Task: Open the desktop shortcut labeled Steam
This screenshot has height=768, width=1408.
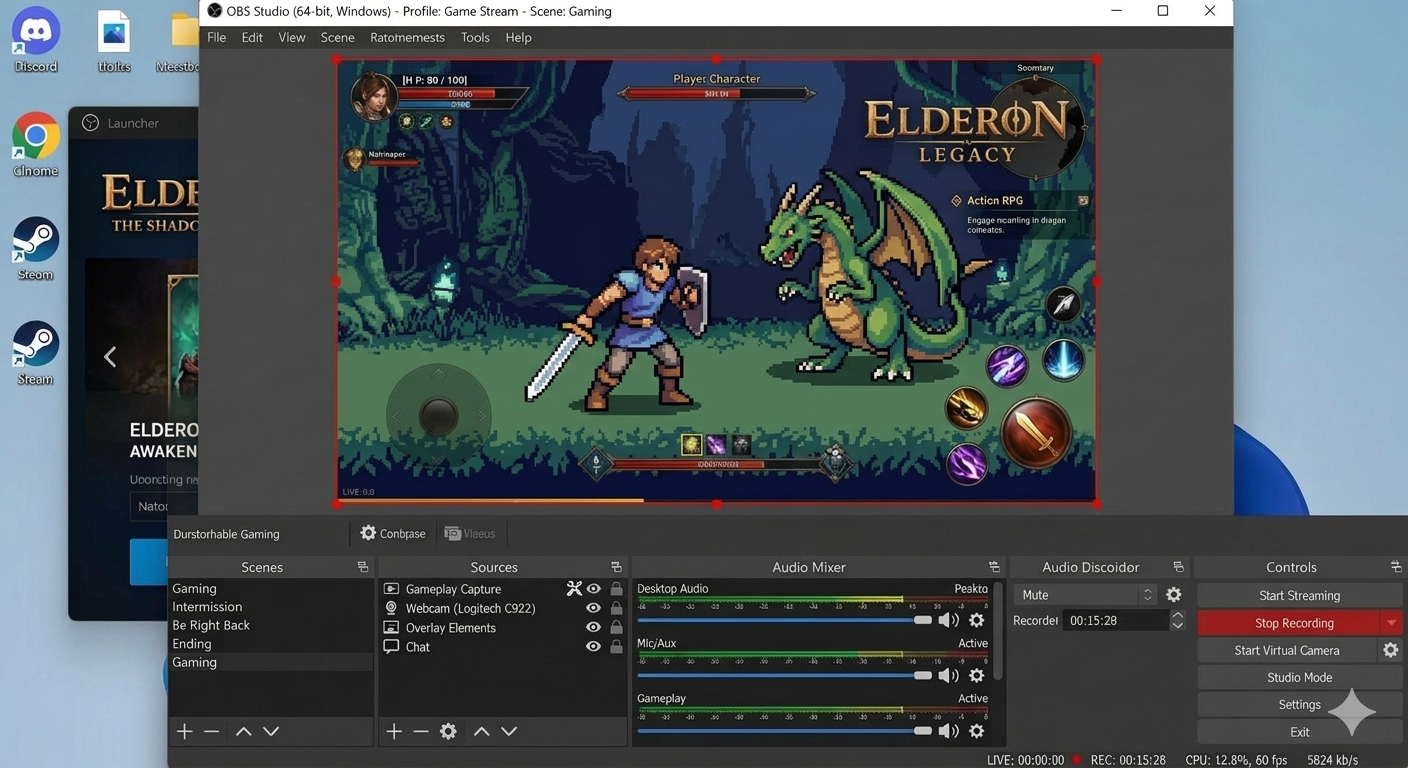Action: tap(36, 353)
